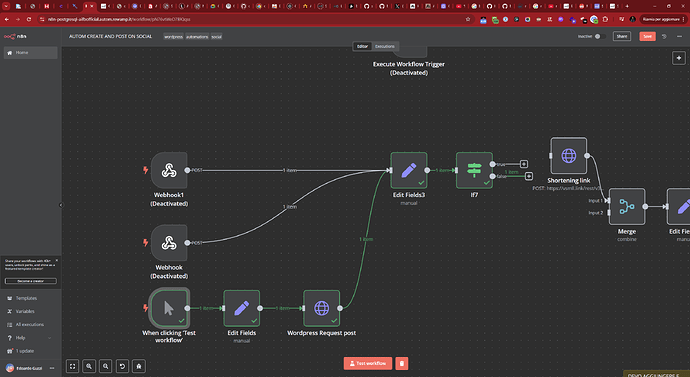Viewport: 690px width, 377px height.
Task: Open the workflow history icon
Action: [664, 37]
